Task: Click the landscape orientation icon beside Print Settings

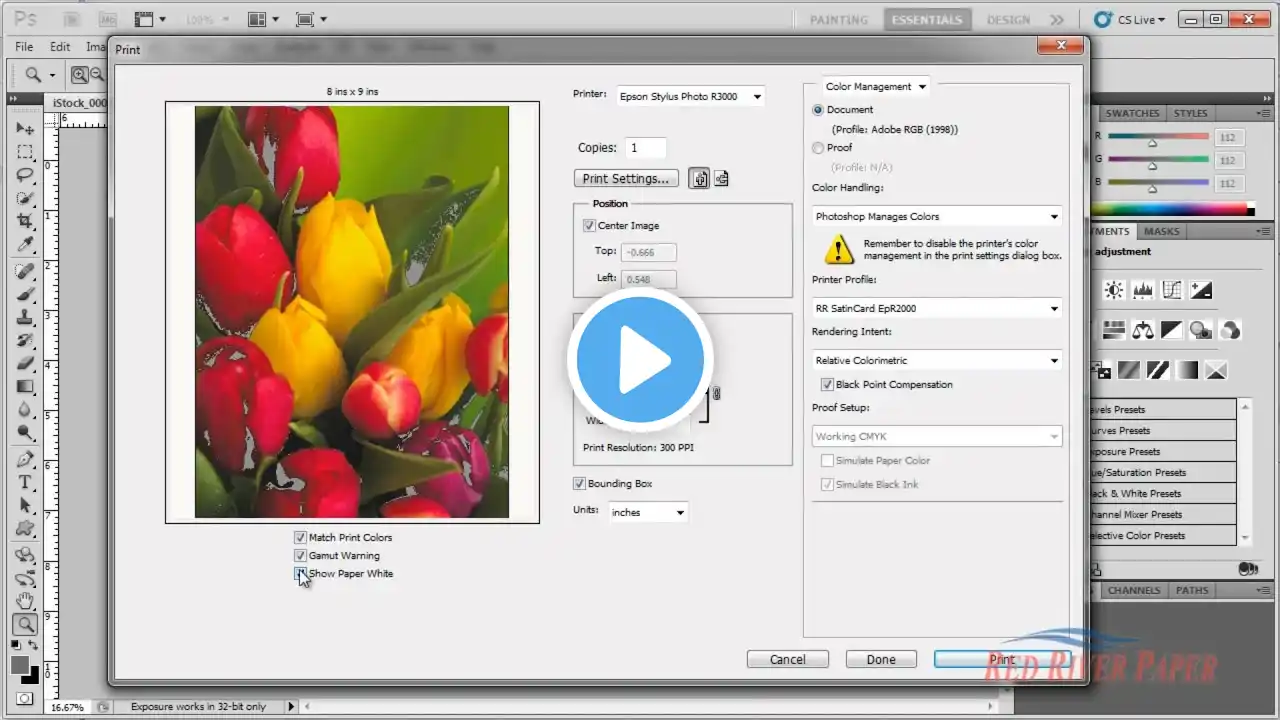Action: coord(721,178)
